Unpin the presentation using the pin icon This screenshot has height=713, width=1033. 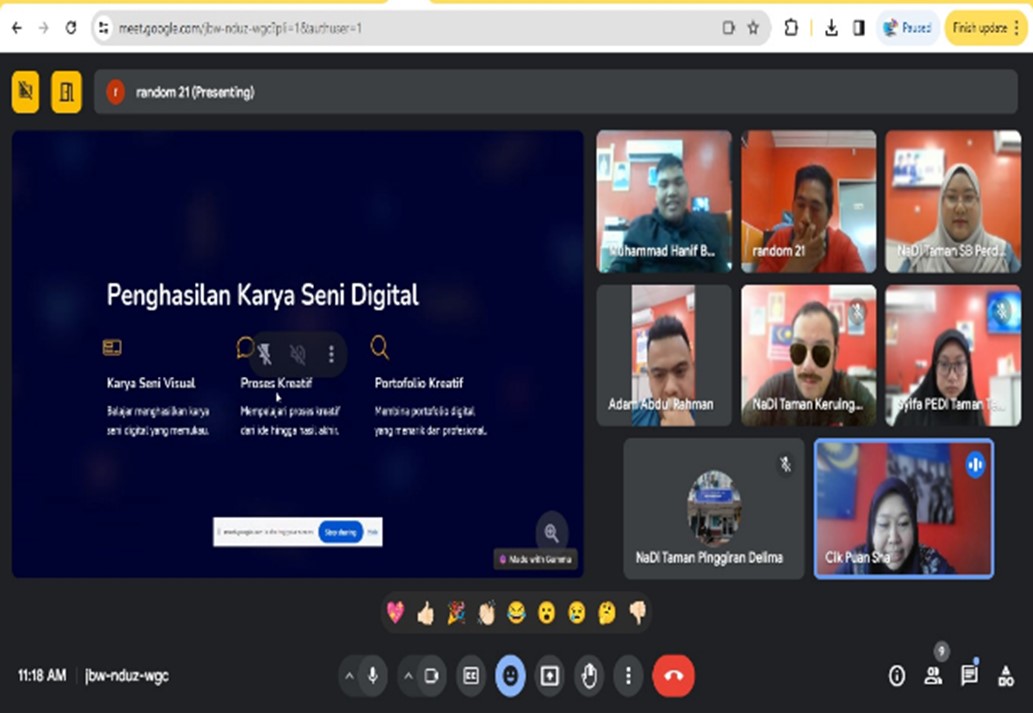click(265, 353)
